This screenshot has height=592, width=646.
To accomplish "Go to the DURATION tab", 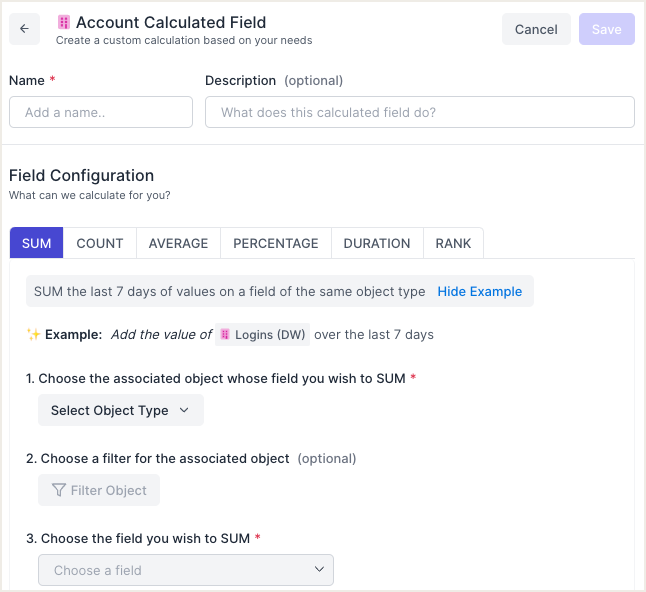I will point(377,243).
